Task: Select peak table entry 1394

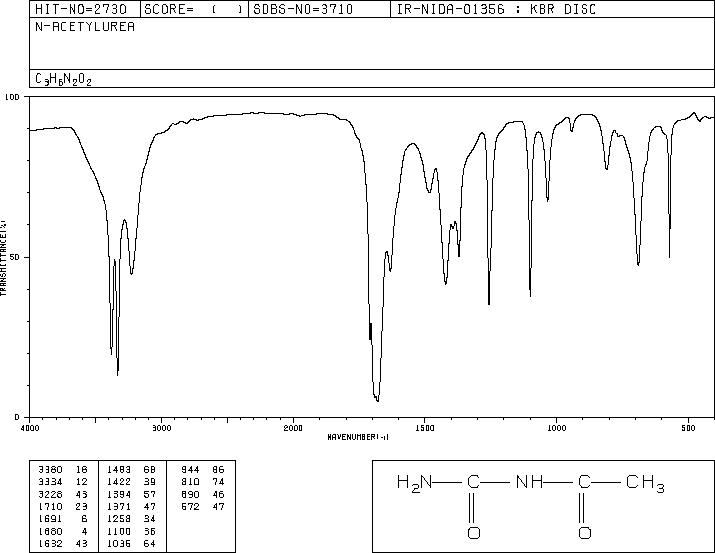Action: (119, 494)
